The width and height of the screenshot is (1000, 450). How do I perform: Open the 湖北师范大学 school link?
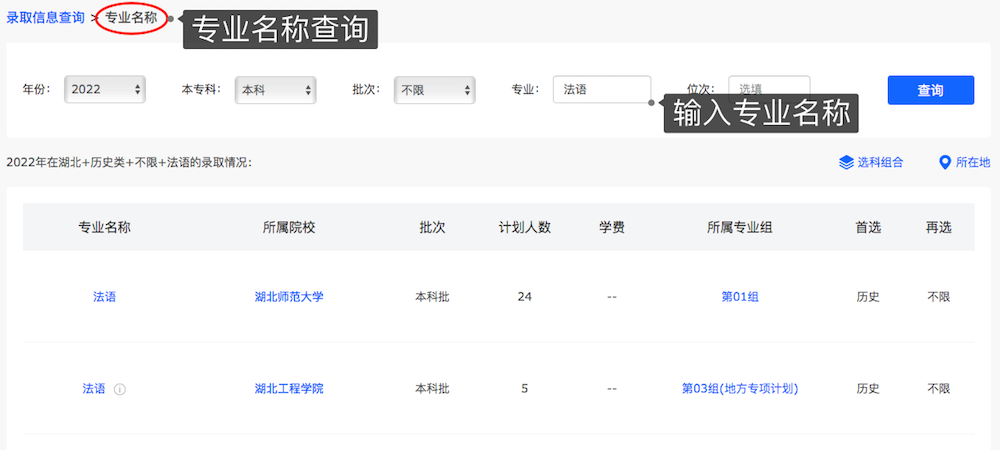coord(289,297)
